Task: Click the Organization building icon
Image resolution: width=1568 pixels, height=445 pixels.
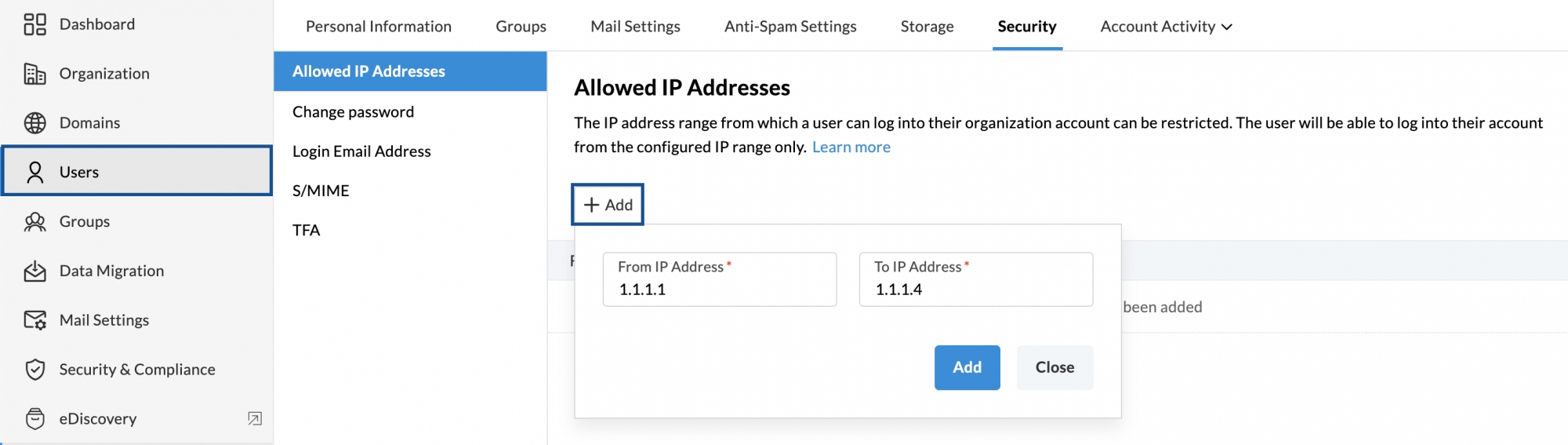Action: tap(34, 74)
